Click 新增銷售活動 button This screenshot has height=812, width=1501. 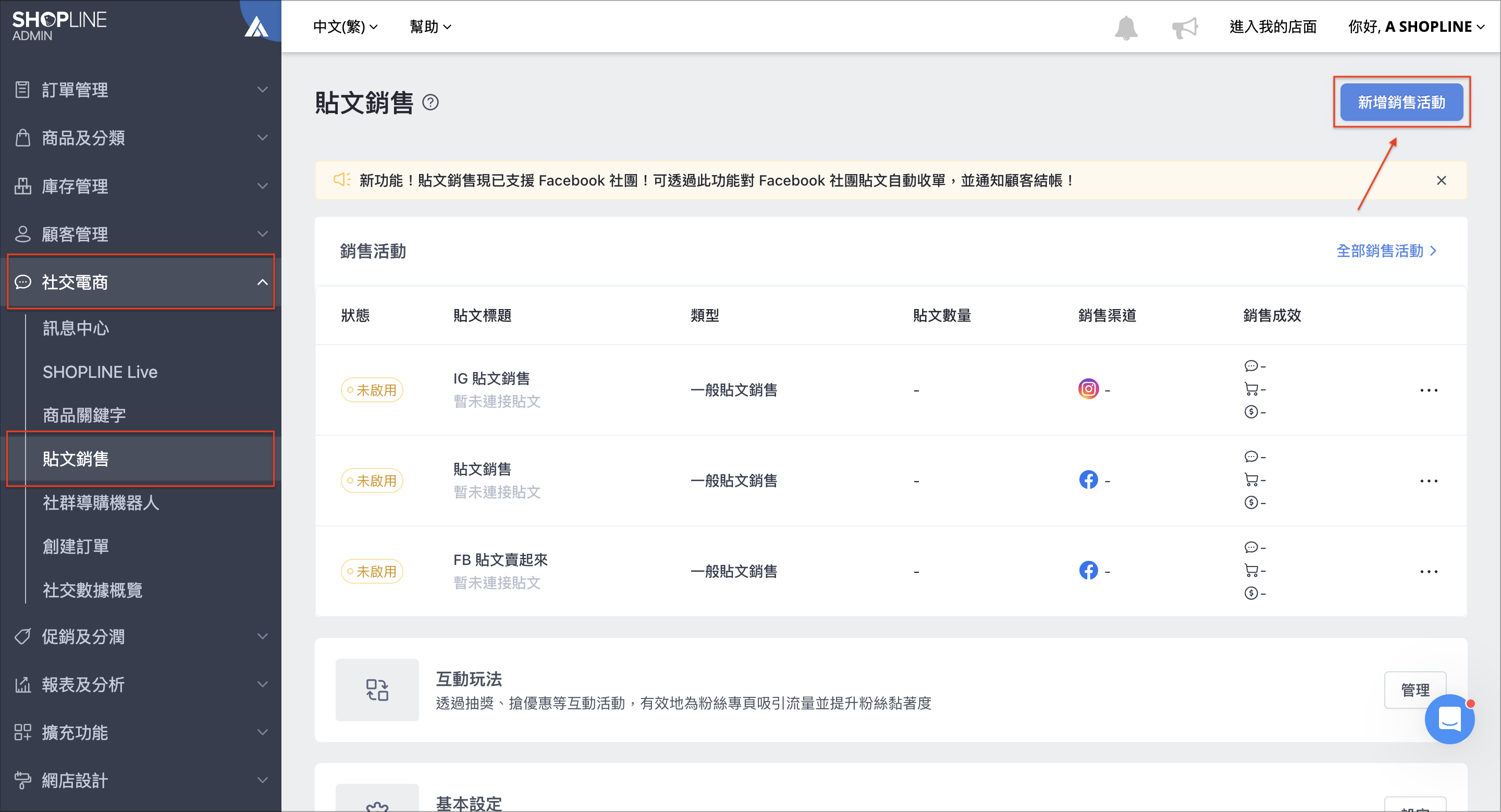(x=1401, y=103)
